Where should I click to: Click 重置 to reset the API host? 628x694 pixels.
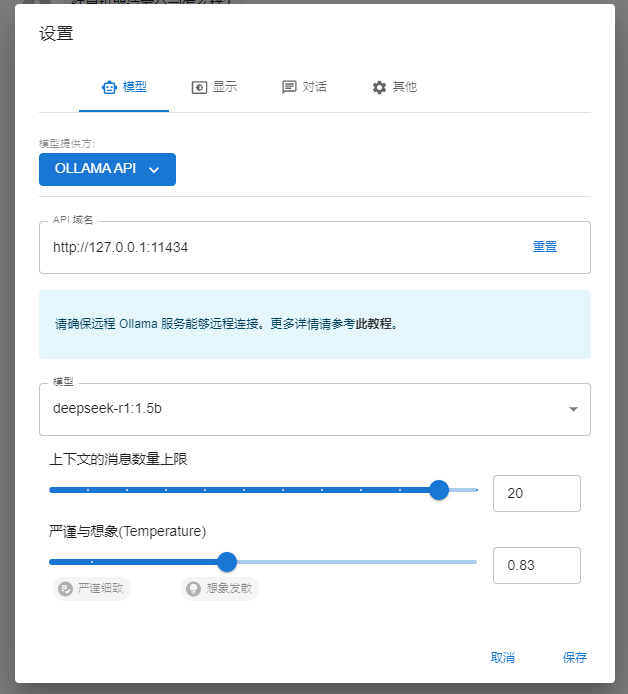[545, 247]
